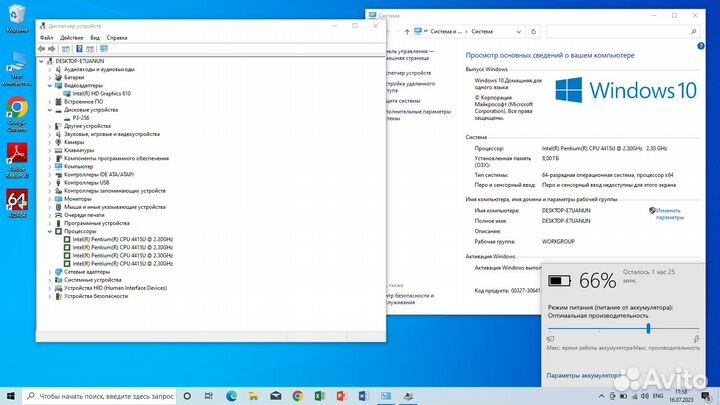This screenshot has height=405, width=720.
Task: Open the Файл menu
Action: (x=46, y=38)
